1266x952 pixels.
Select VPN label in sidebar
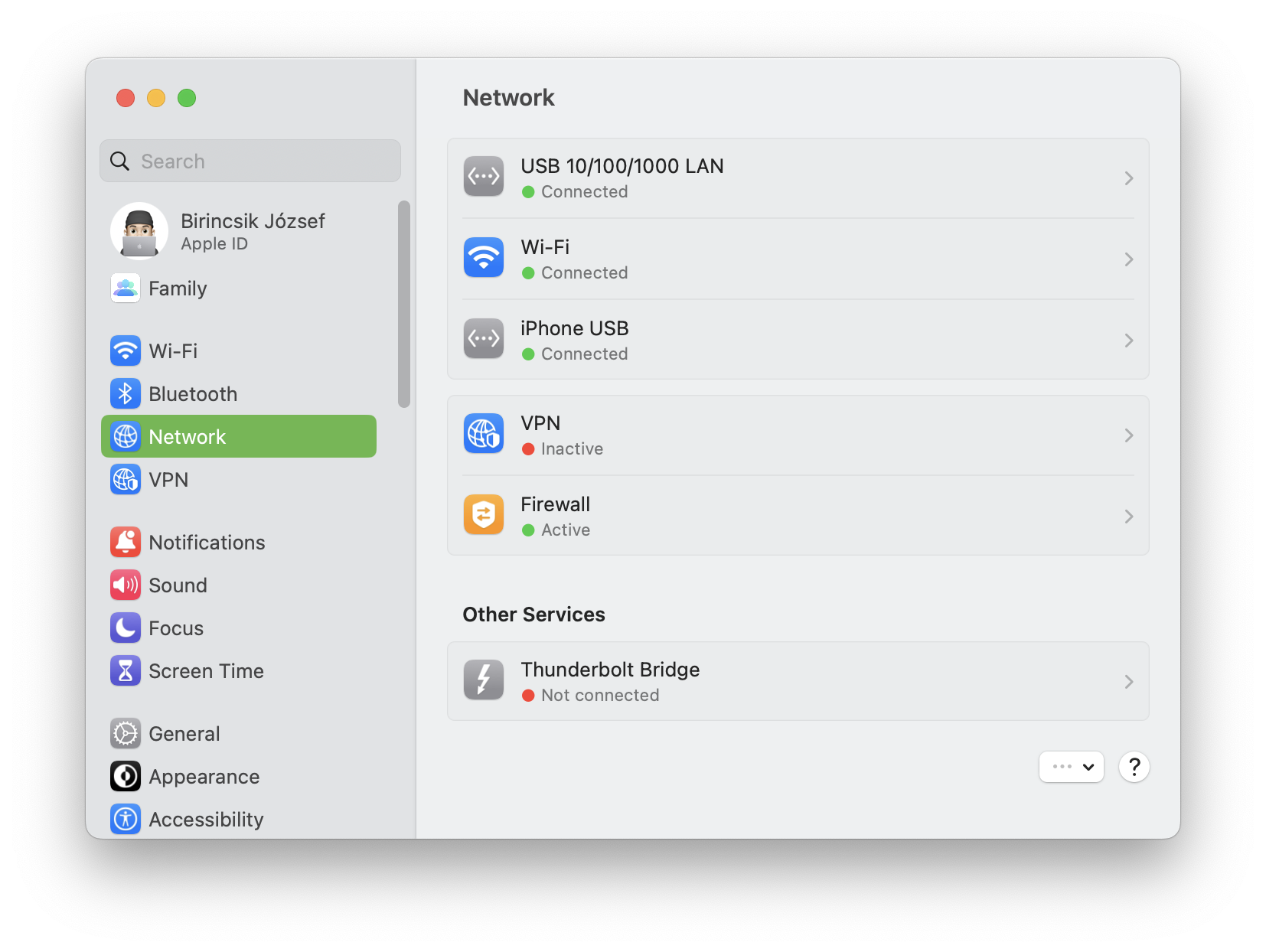[168, 480]
